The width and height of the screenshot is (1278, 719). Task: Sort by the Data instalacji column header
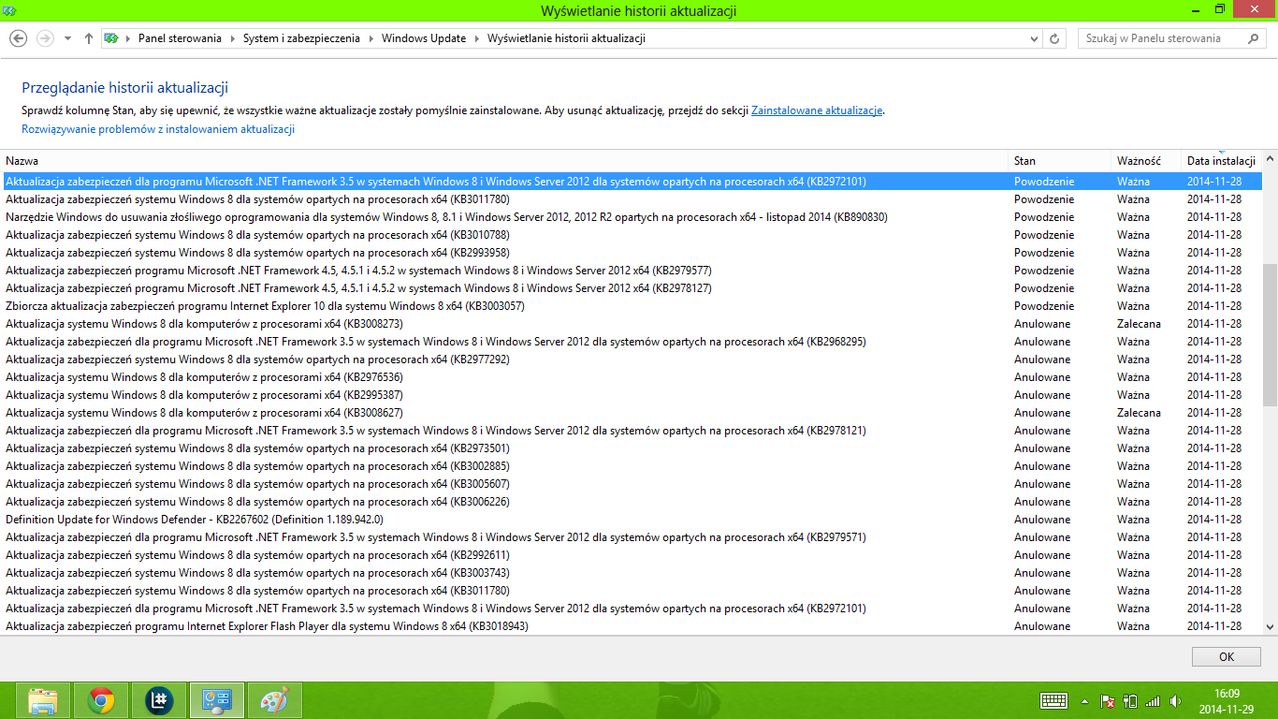click(x=1221, y=161)
